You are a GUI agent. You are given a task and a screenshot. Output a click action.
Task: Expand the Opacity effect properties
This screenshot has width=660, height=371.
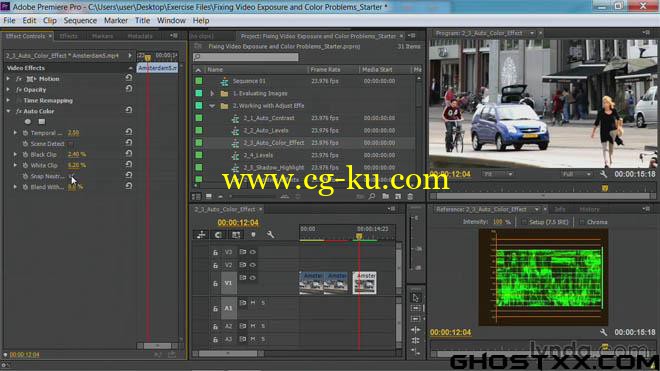click(x=8, y=90)
